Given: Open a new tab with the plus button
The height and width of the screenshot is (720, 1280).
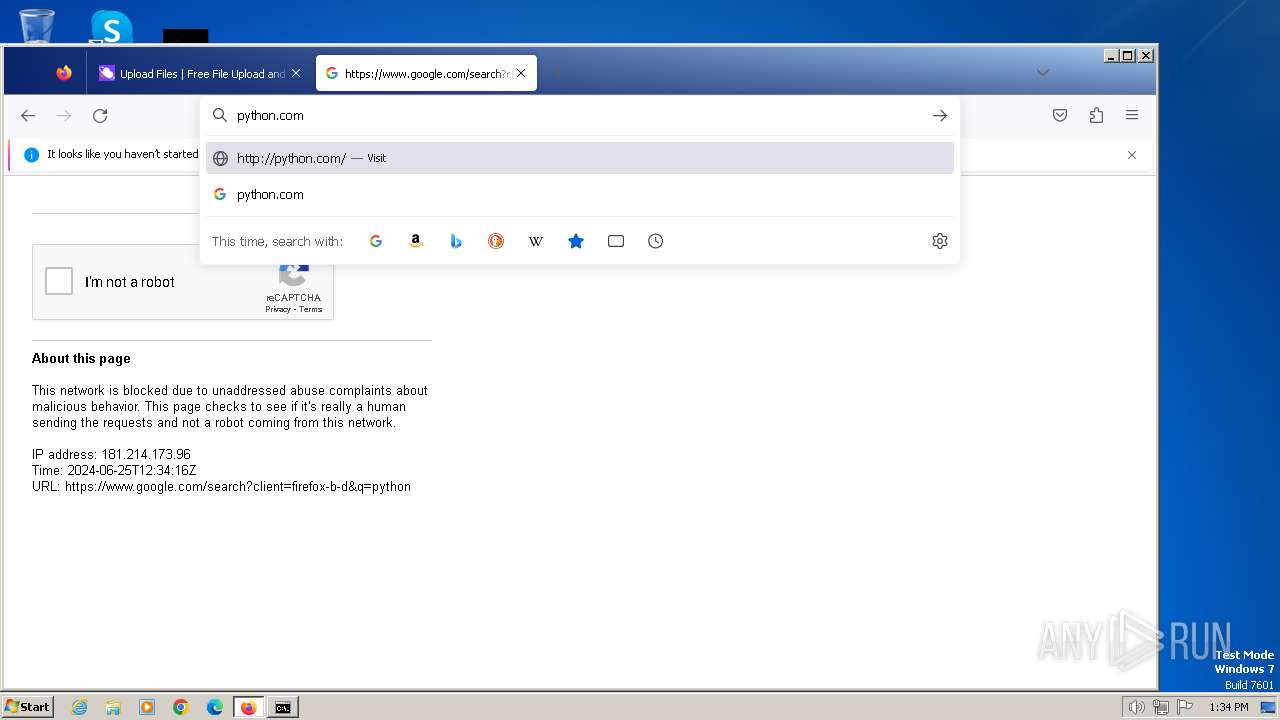Looking at the screenshot, I should click(x=557, y=73).
